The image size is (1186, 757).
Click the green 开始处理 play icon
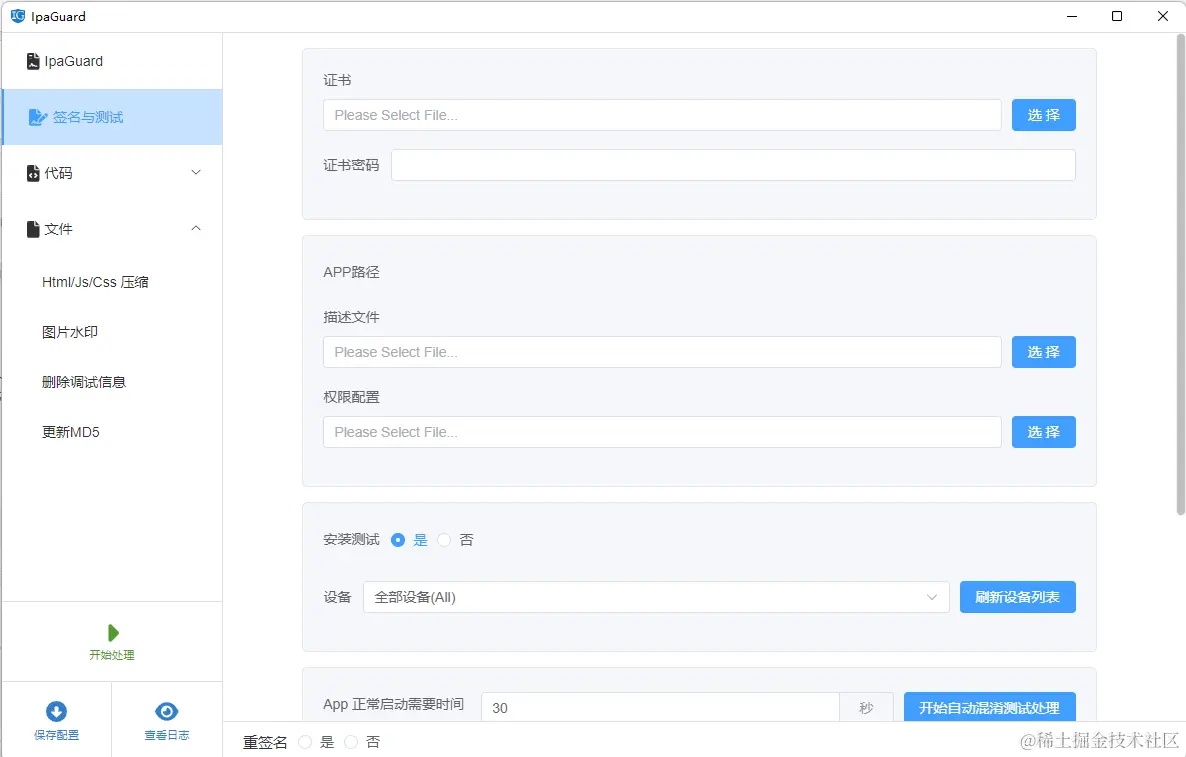coord(112,632)
